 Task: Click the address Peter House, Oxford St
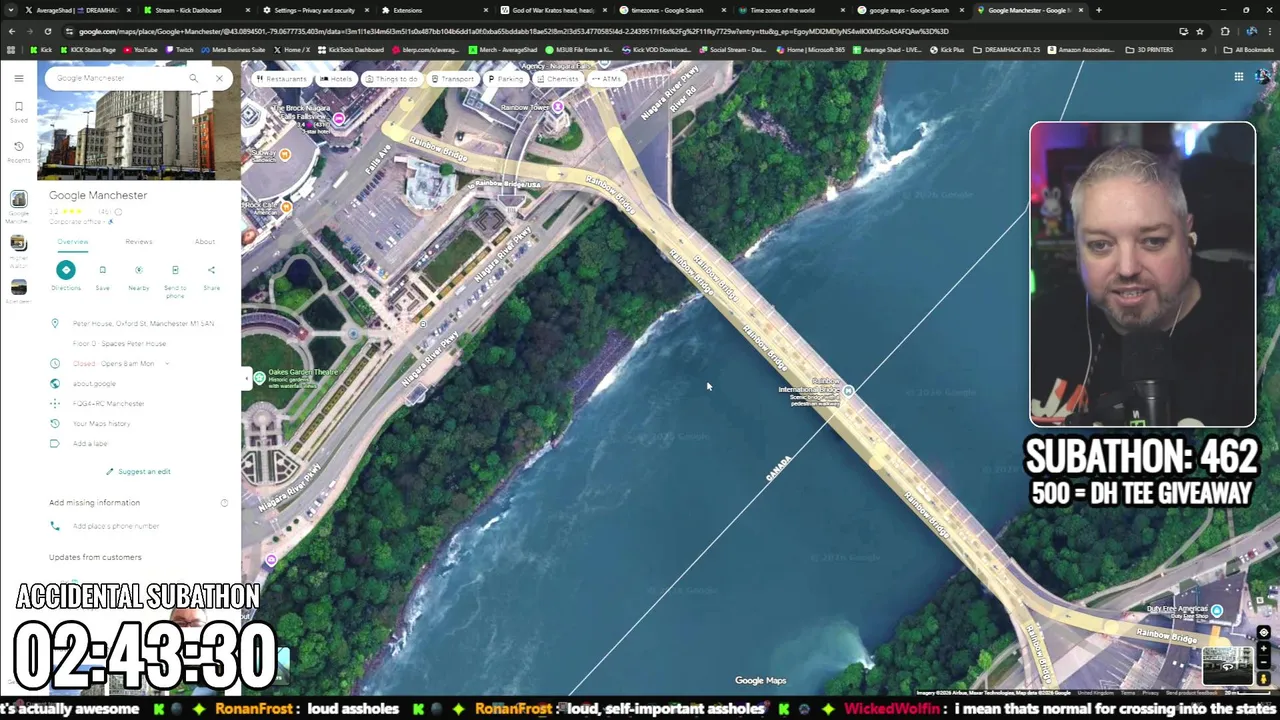(x=143, y=323)
